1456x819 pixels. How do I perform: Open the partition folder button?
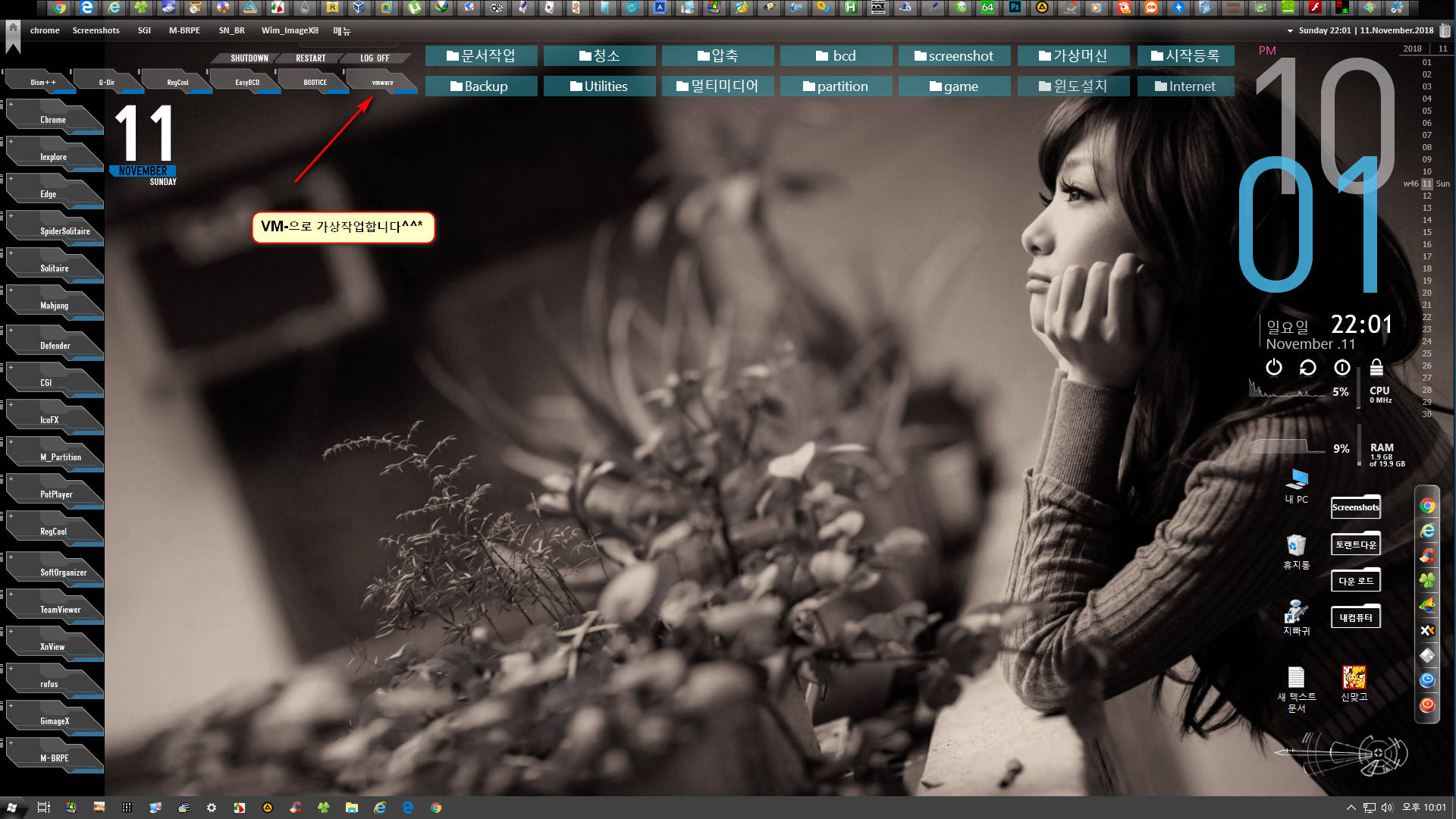point(836,86)
